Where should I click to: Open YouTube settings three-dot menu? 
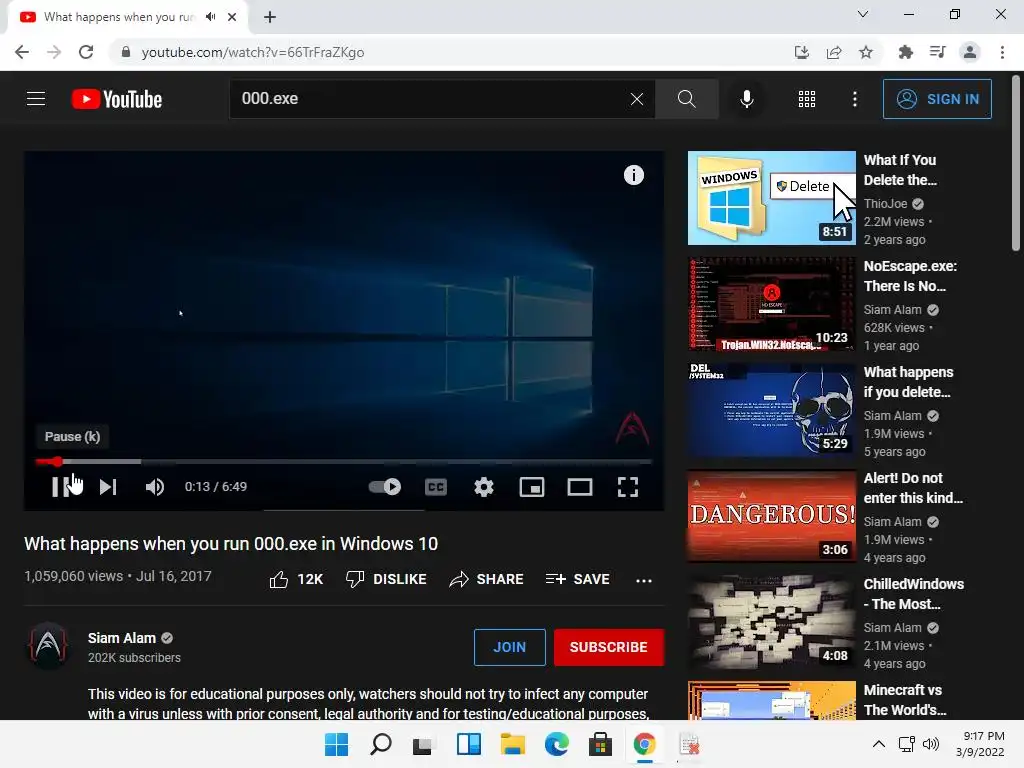[x=854, y=99]
